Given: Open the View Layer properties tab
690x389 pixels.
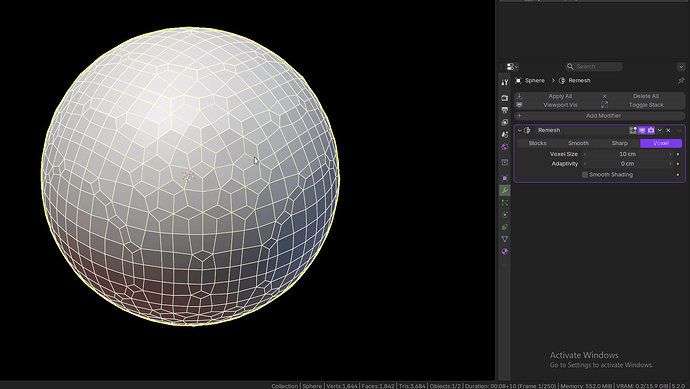Looking at the screenshot, I should pos(505,122).
